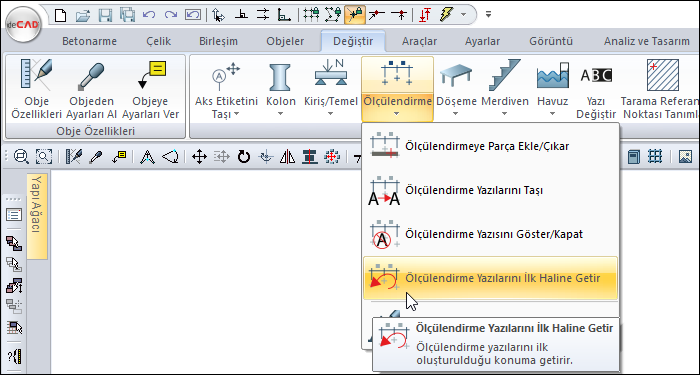Image resolution: width=700 pixels, height=375 pixels.
Task: Select Ölçülendirmeye Parça Ekle/Çıkar menu item
Action: (490, 146)
